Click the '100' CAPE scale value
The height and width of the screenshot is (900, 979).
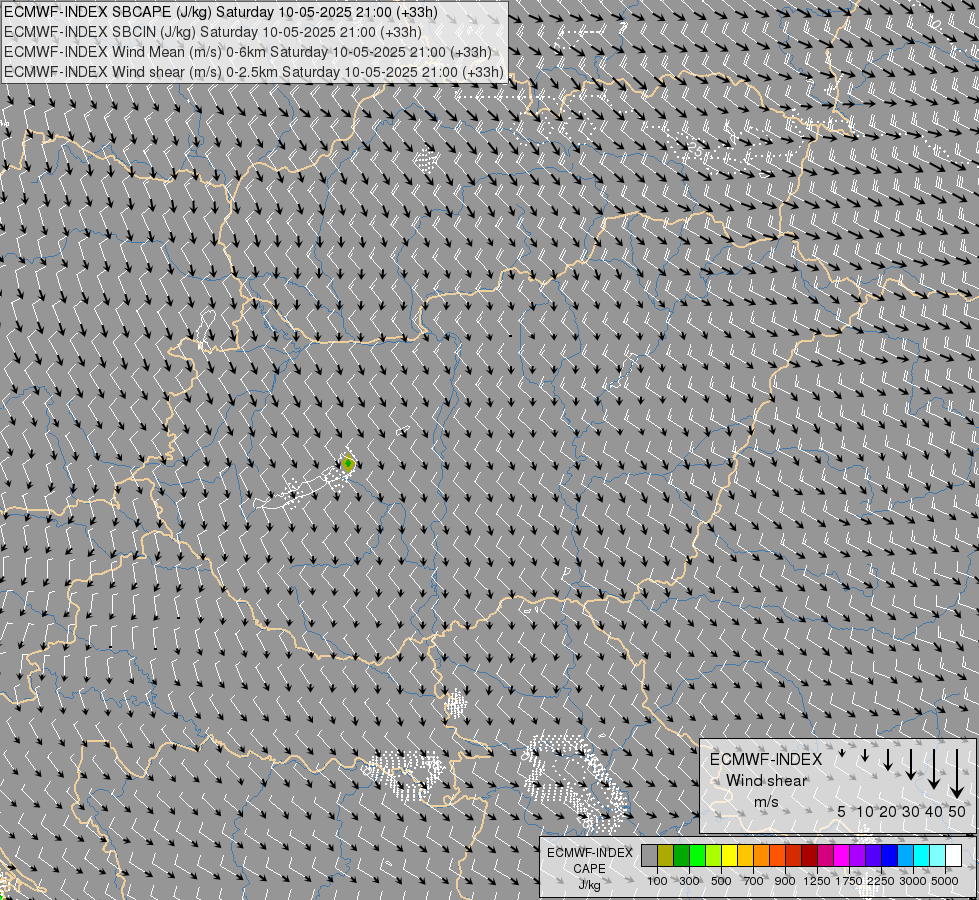click(x=657, y=881)
